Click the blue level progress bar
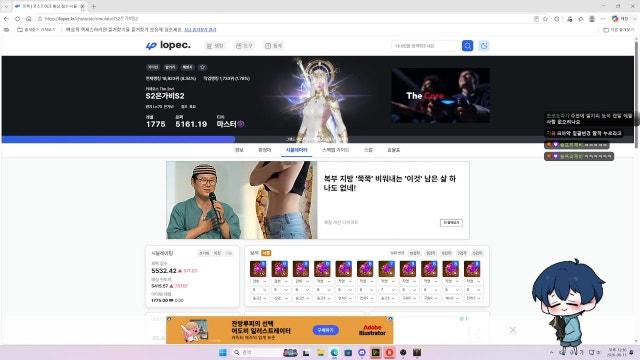 pos(118,139)
